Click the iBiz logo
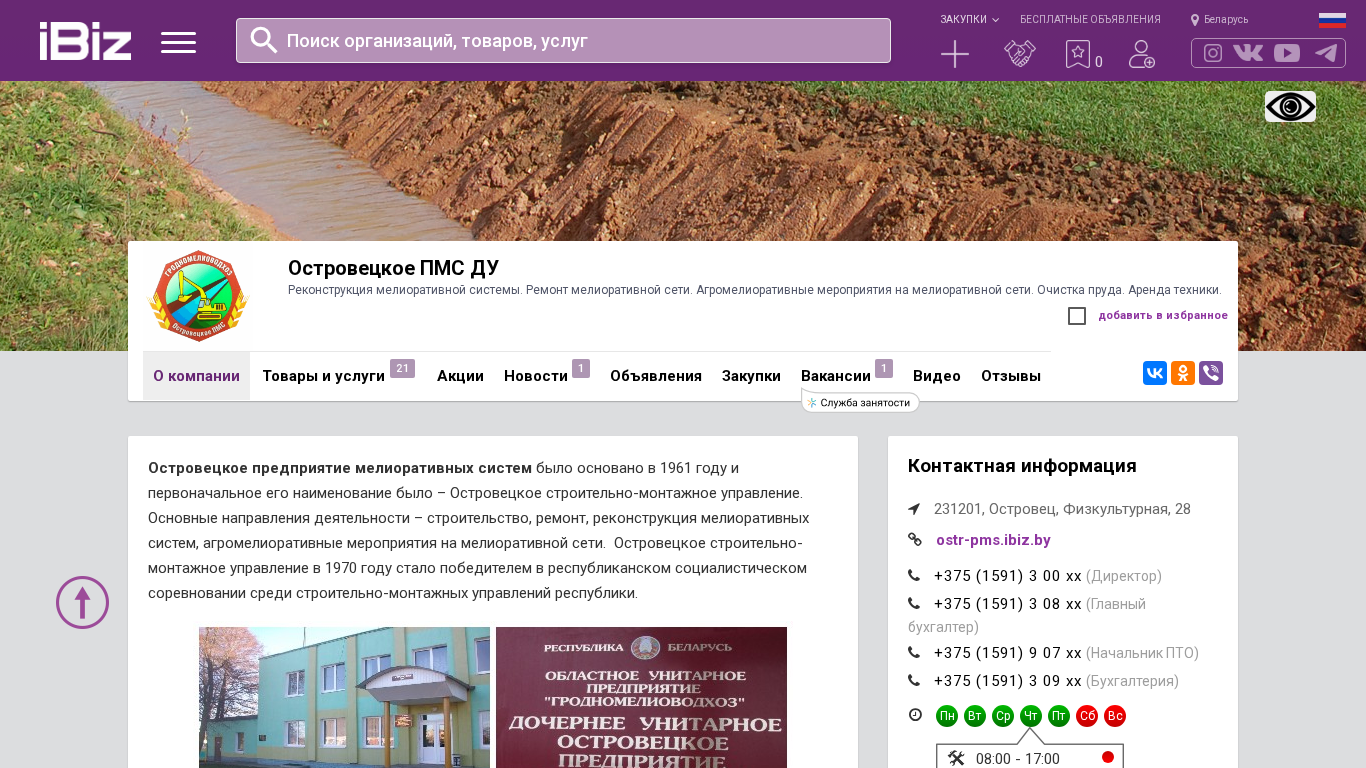1366x768 pixels. click(85, 41)
